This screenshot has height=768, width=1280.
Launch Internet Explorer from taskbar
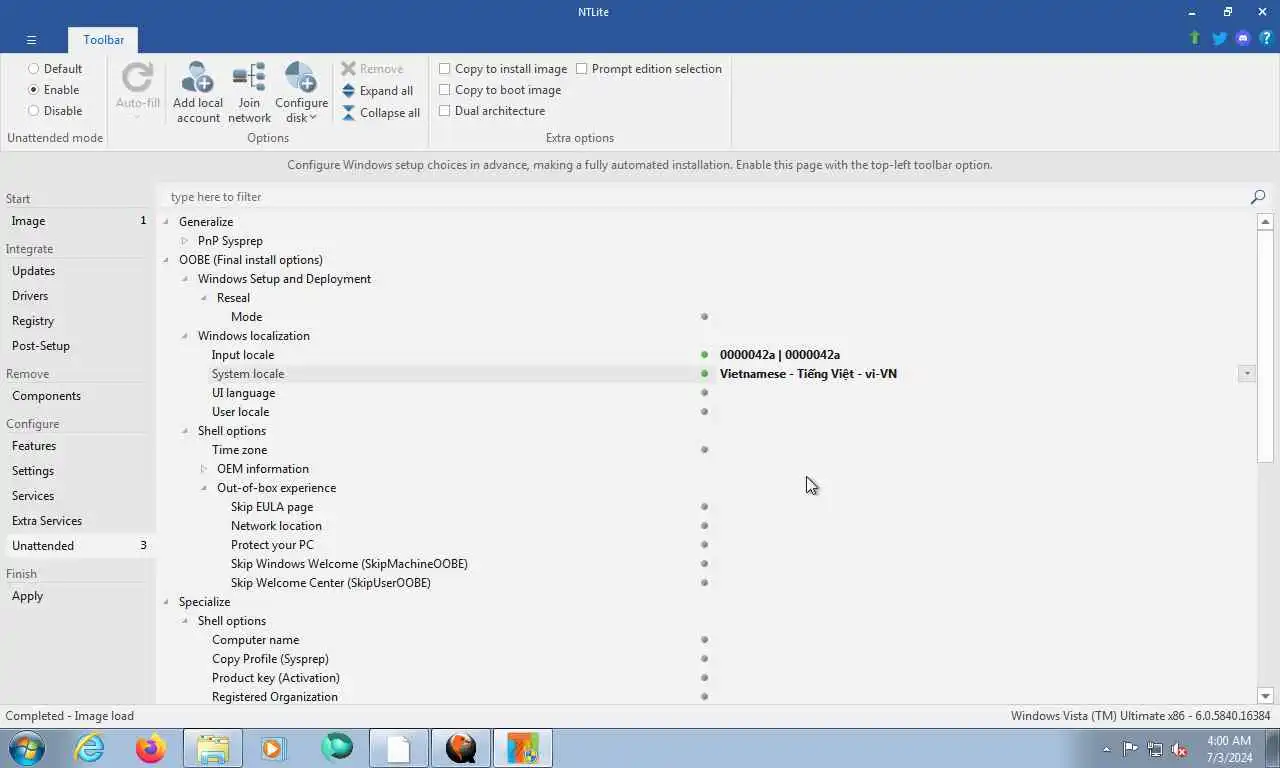pos(89,748)
